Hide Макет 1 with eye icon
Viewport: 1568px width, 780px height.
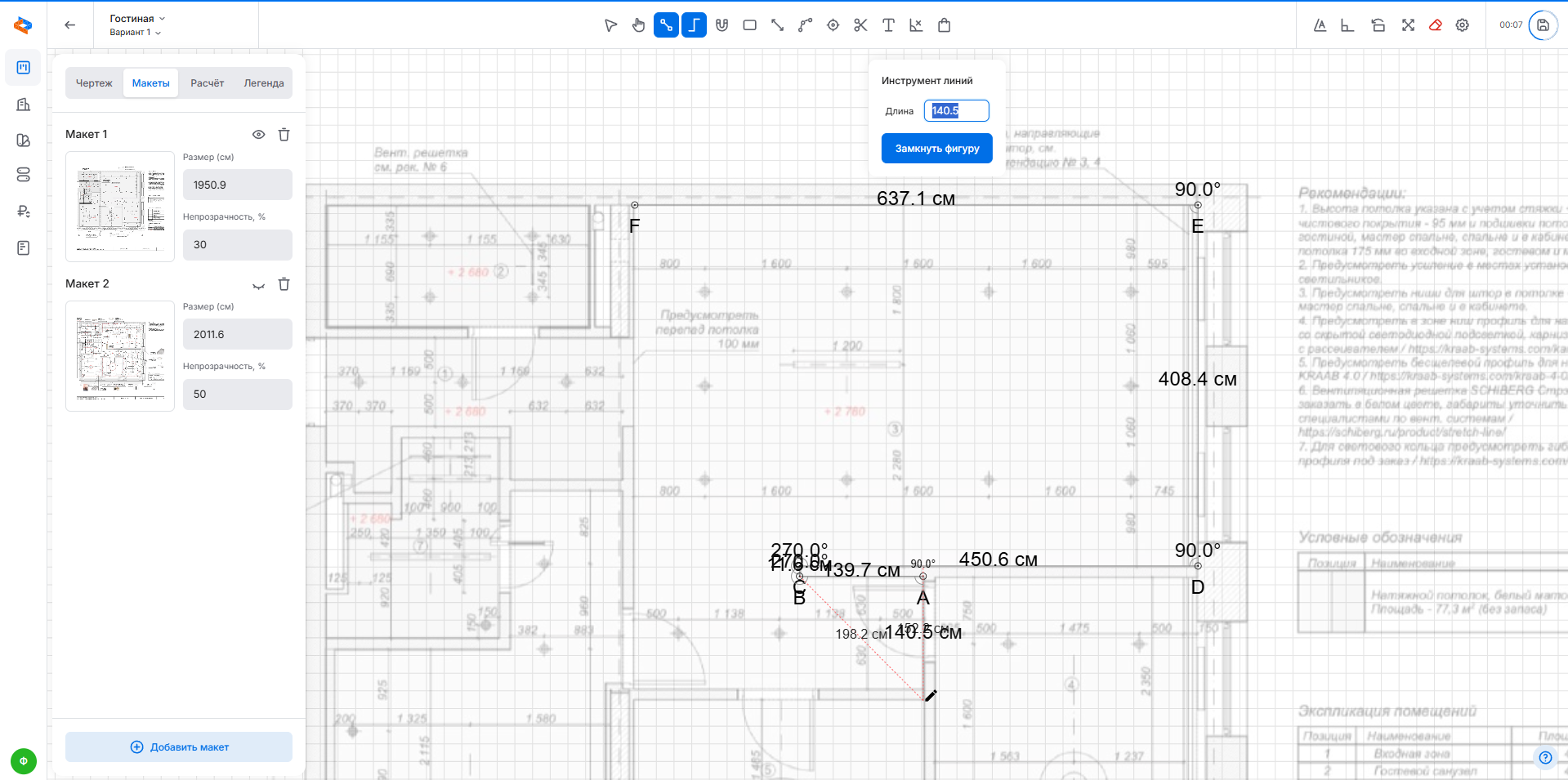click(258, 135)
